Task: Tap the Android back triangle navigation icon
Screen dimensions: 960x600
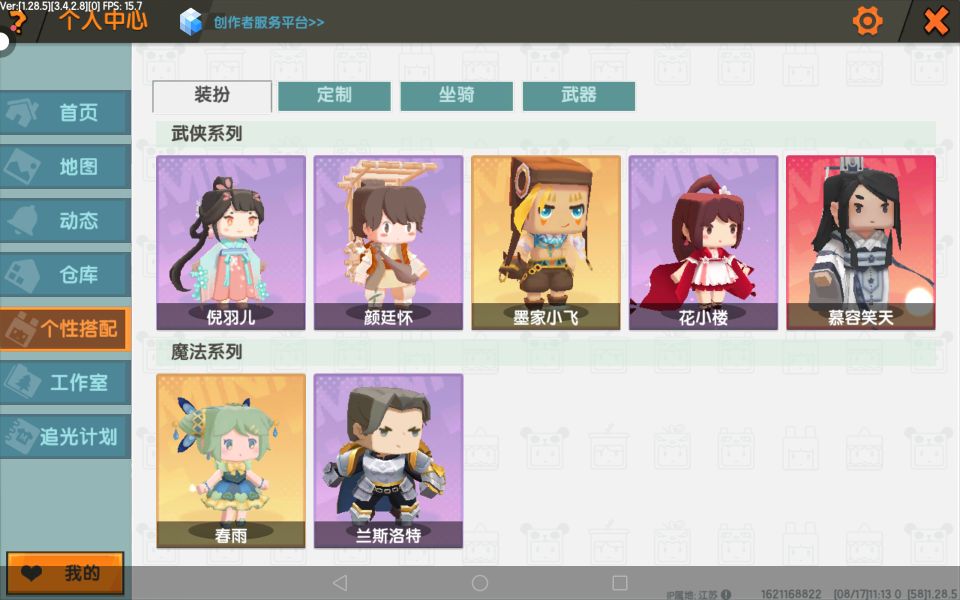Action: (340, 583)
